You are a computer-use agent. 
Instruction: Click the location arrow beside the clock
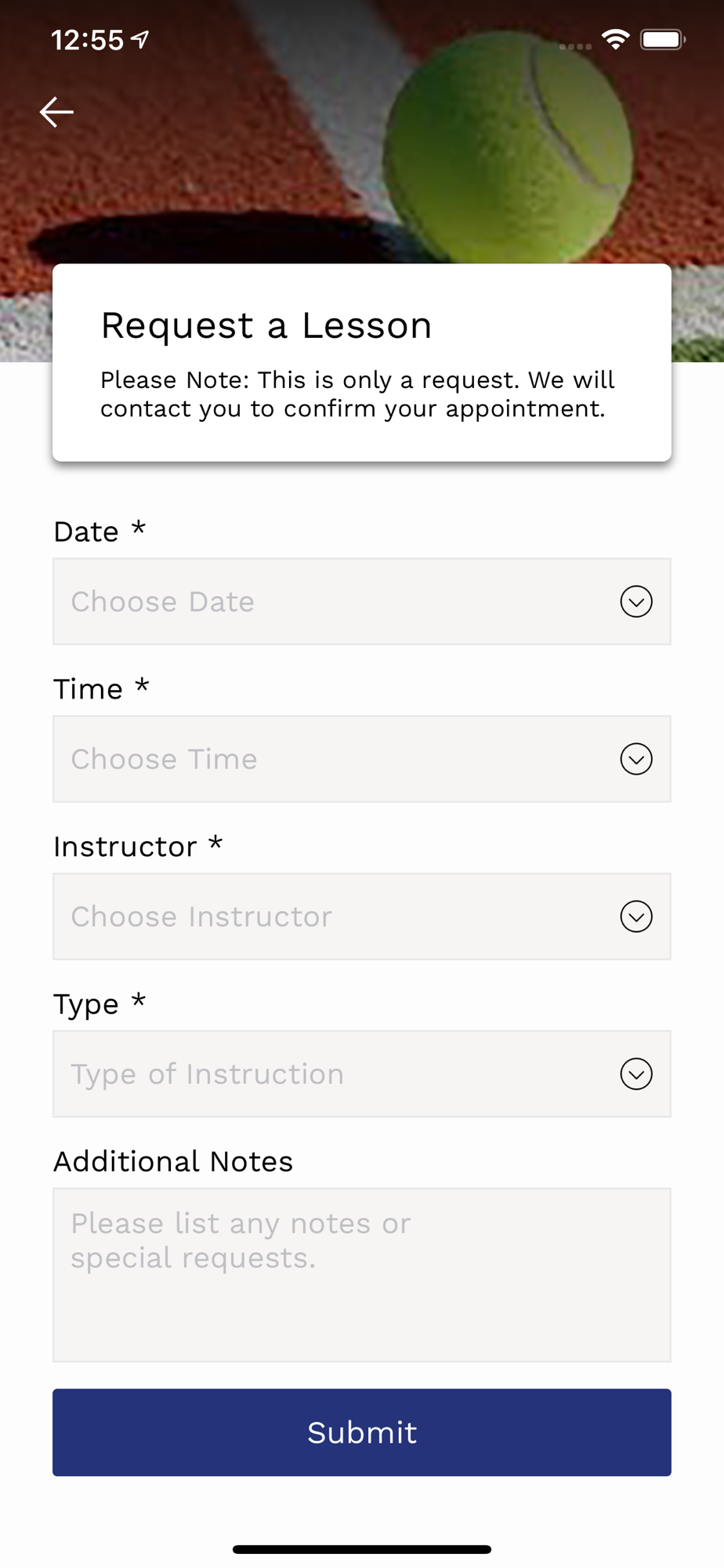click(141, 39)
